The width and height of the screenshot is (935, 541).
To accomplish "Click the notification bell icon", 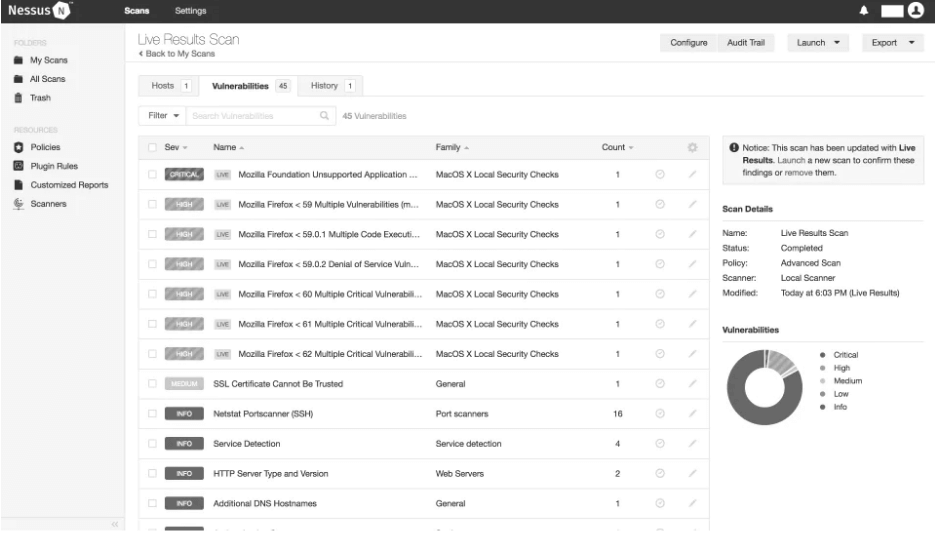I will coord(859,11).
